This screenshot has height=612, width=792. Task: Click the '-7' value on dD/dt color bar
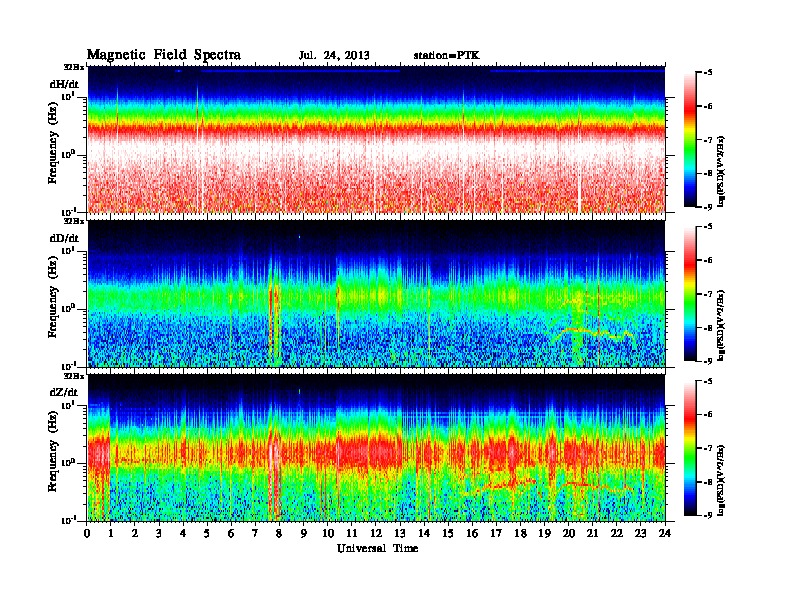pyautogui.click(x=709, y=294)
